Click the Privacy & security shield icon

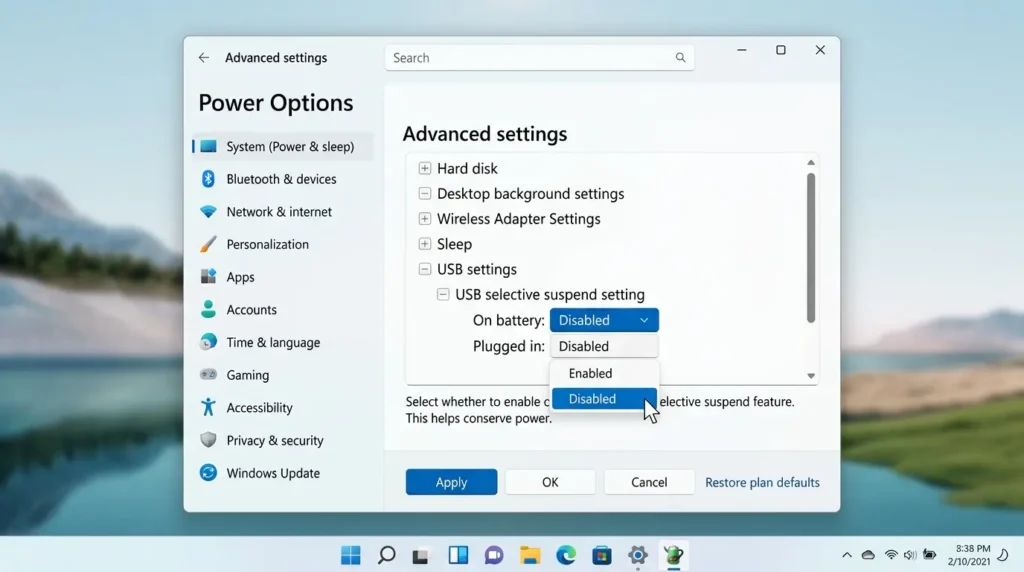(x=208, y=440)
